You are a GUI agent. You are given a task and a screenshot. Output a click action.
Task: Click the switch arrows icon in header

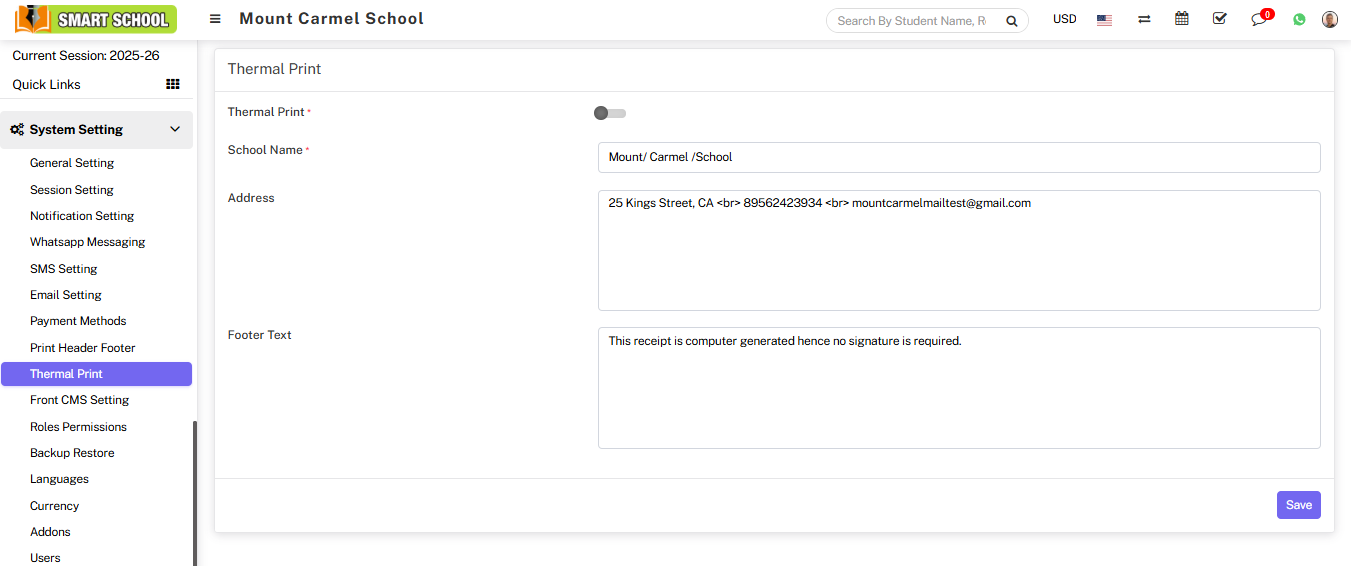click(x=1144, y=19)
